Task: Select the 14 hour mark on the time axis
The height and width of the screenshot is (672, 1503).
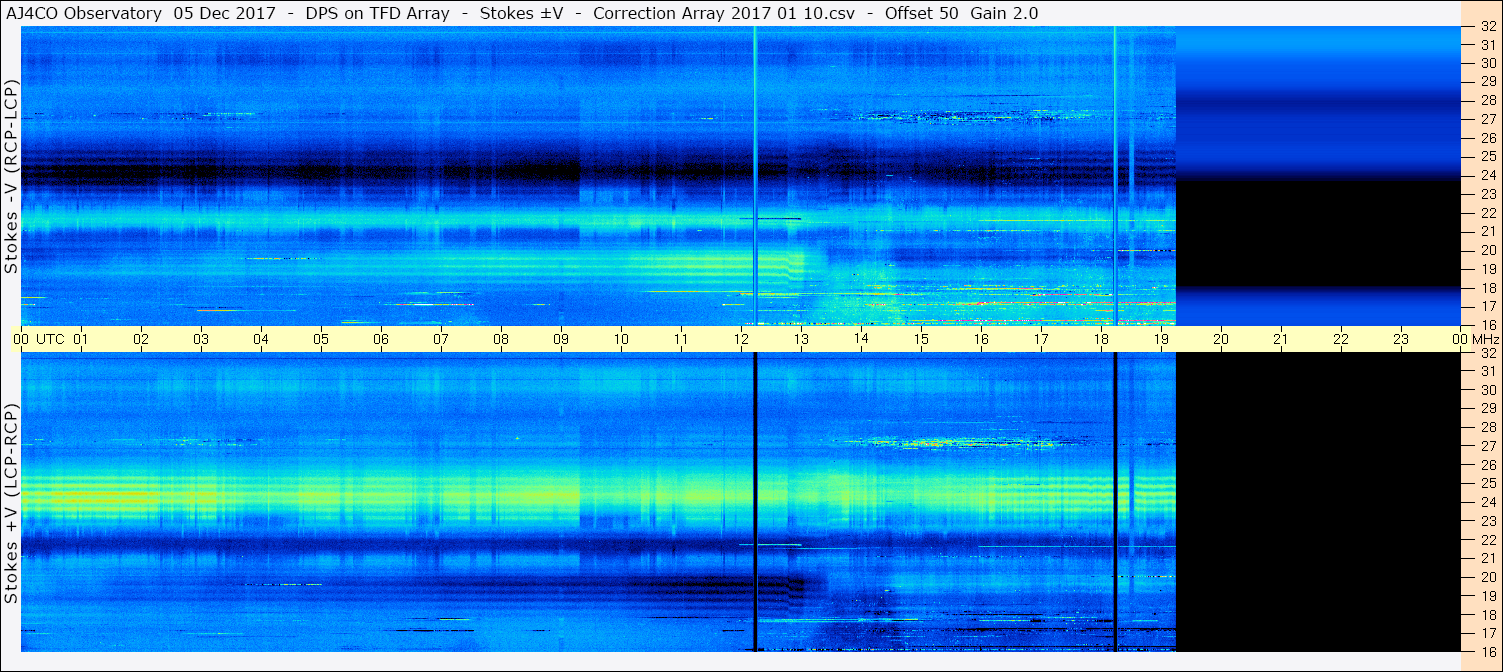Action: tap(861, 339)
